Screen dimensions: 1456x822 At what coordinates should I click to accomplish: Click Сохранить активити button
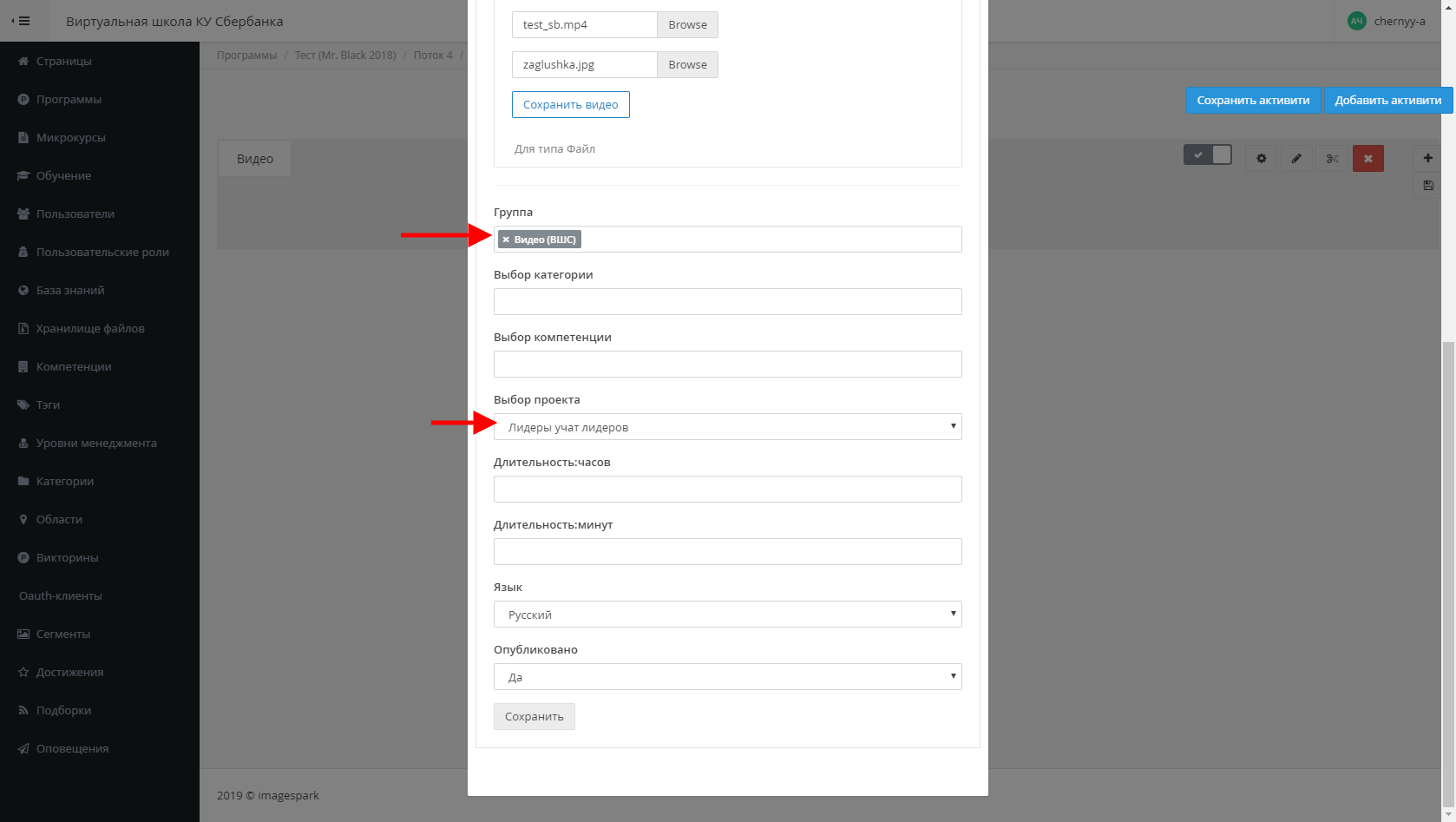(1253, 100)
